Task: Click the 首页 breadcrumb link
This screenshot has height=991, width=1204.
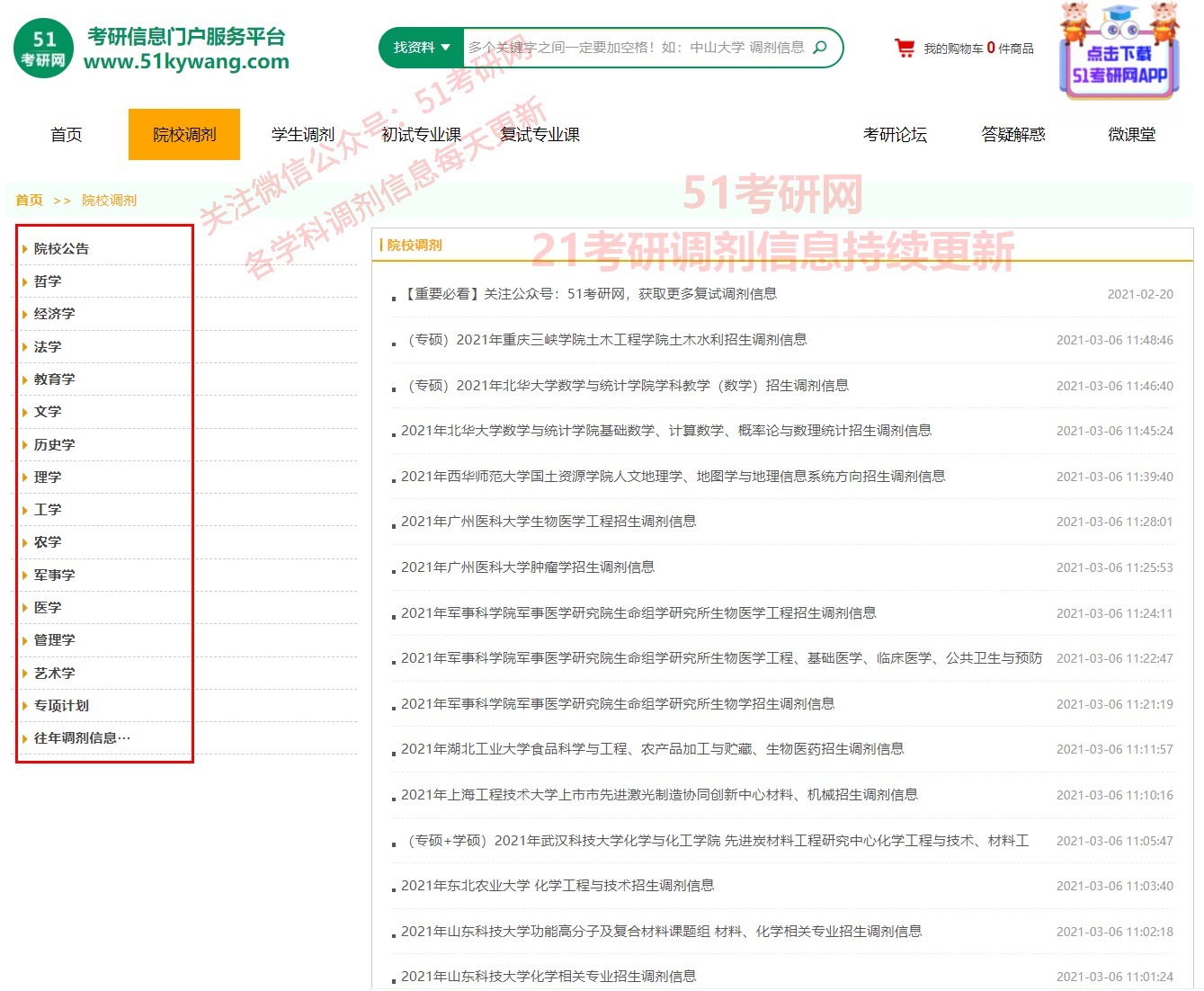Action: coord(28,200)
